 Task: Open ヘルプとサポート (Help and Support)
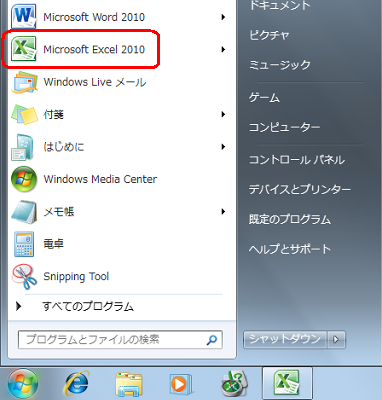(x=290, y=249)
